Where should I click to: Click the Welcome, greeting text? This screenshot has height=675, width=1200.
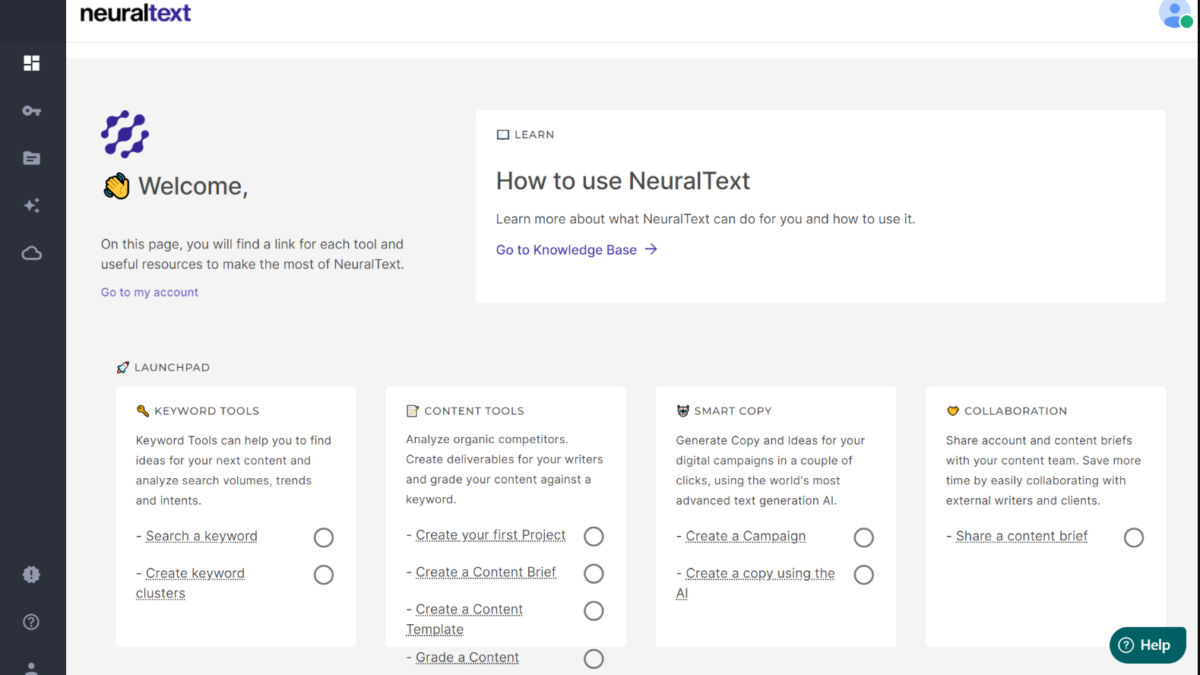pyautogui.click(x=193, y=186)
